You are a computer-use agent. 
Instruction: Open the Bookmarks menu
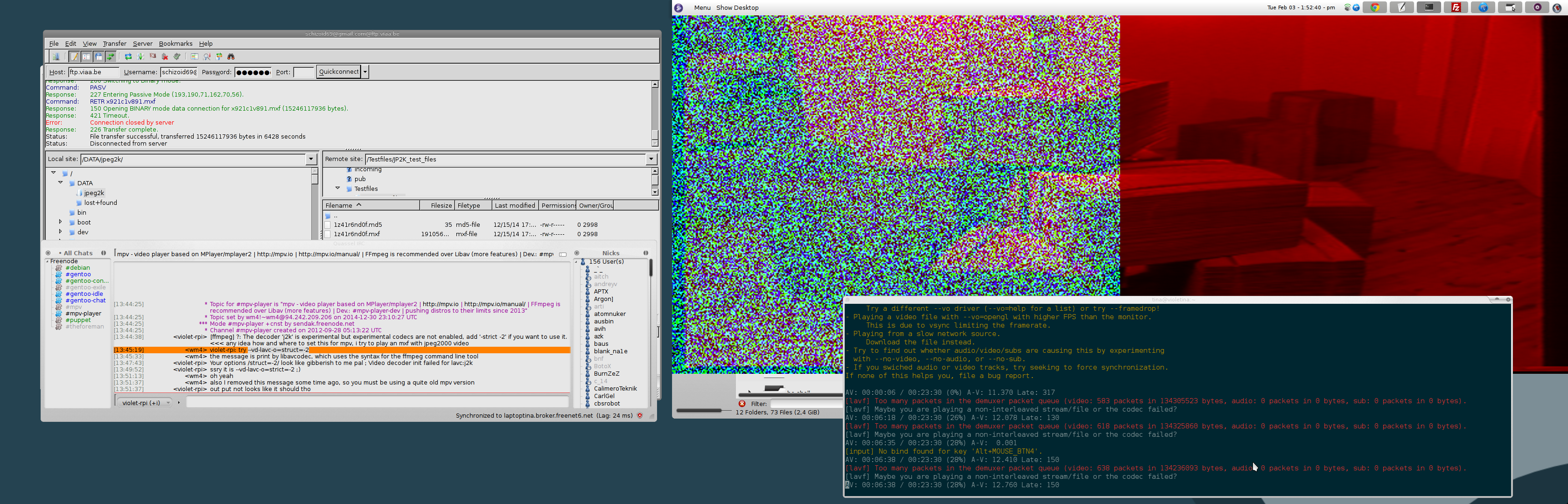175,43
